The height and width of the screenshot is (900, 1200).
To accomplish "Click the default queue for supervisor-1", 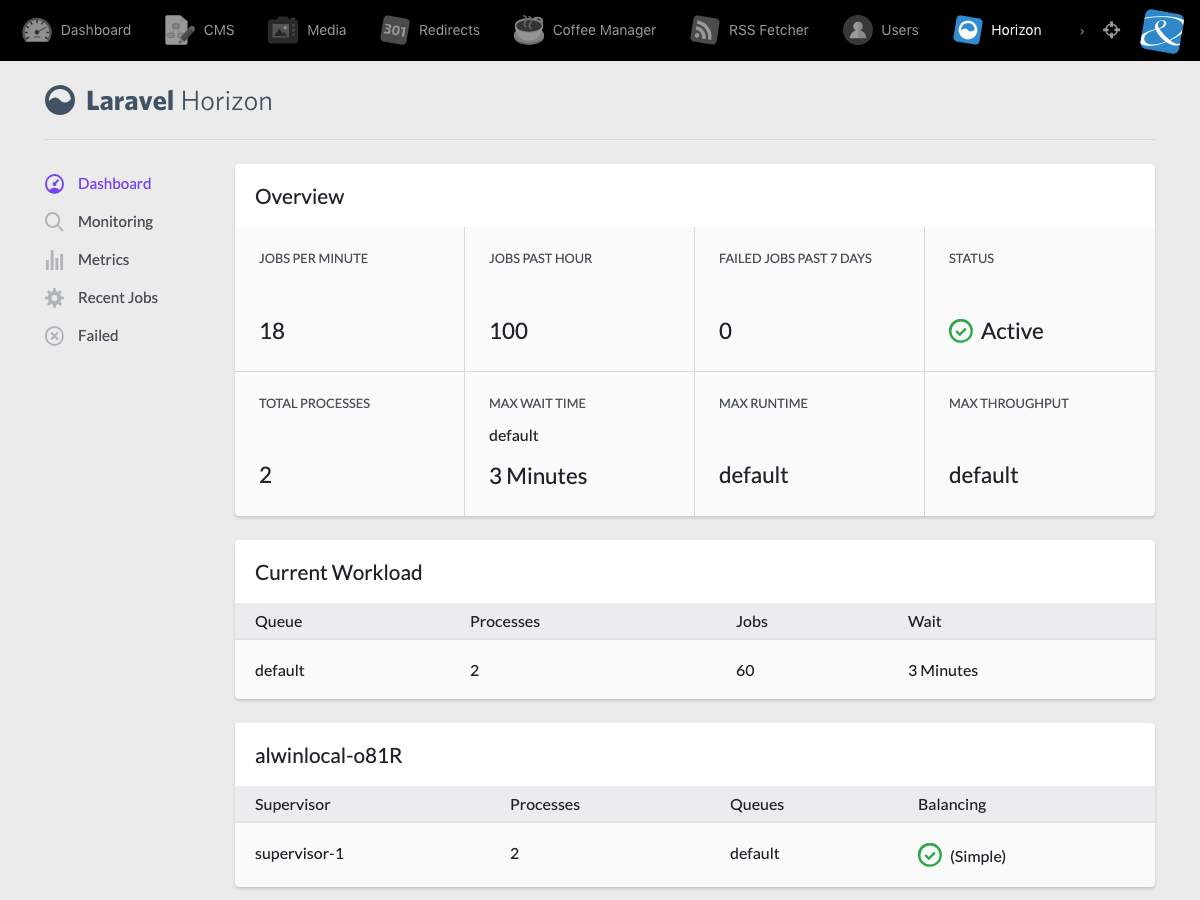I will pyautogui.click(x=755, y=854).
